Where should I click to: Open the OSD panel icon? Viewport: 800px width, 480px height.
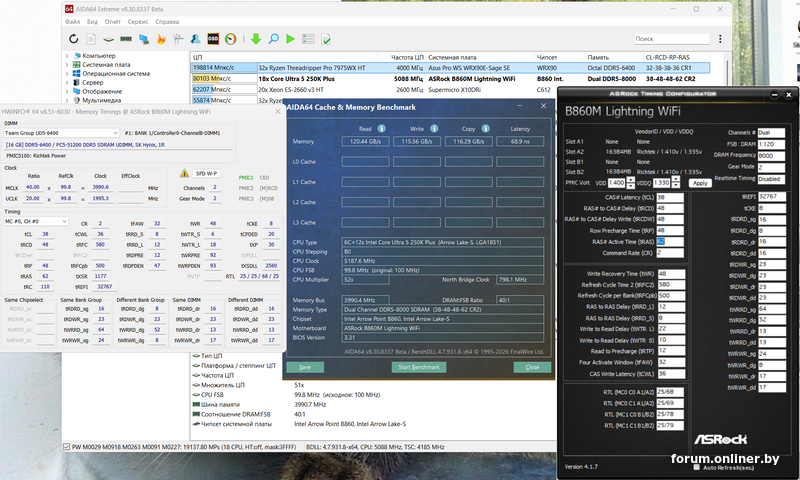(213, 39)
